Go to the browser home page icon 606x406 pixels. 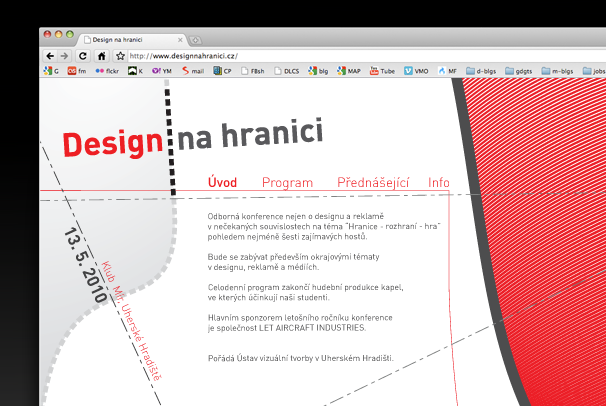click(x=102, y=56)
